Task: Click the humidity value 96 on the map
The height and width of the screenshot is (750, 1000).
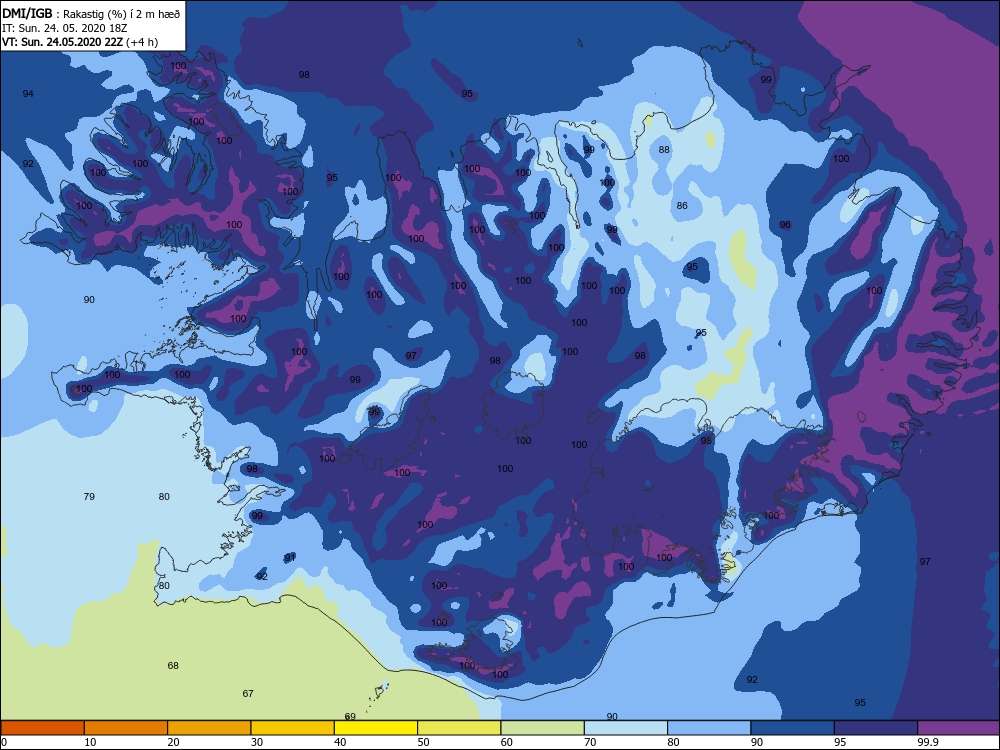Action: click(785, 224)
